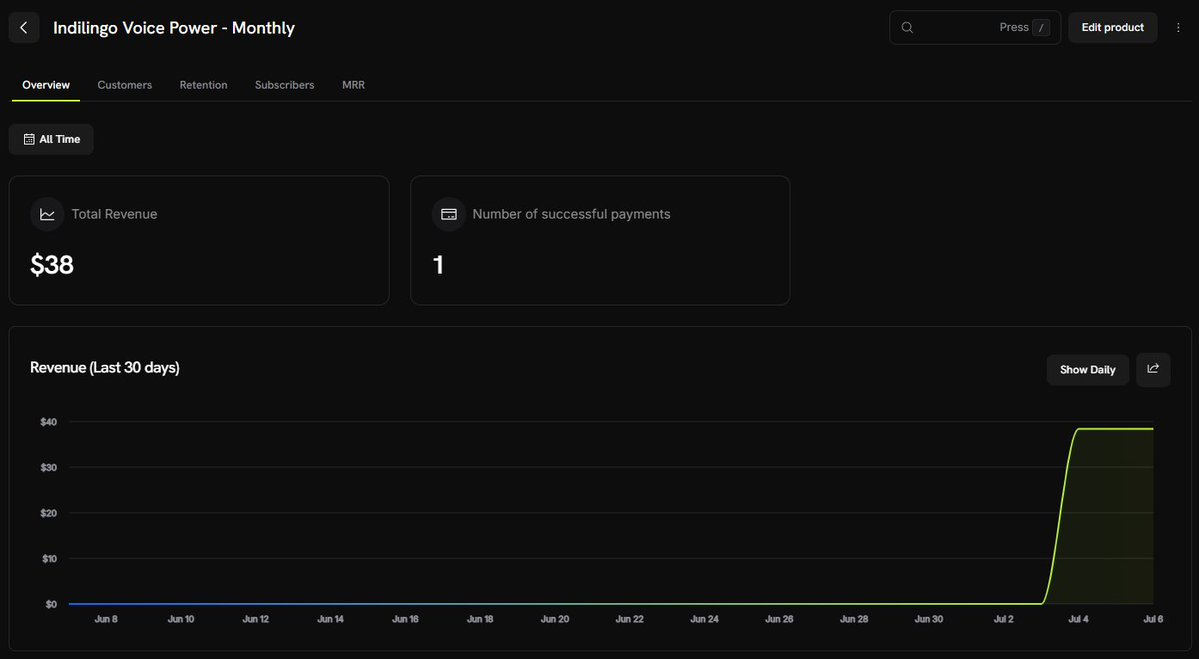Open the three-dot more options menu

[x=1178, y=28]
